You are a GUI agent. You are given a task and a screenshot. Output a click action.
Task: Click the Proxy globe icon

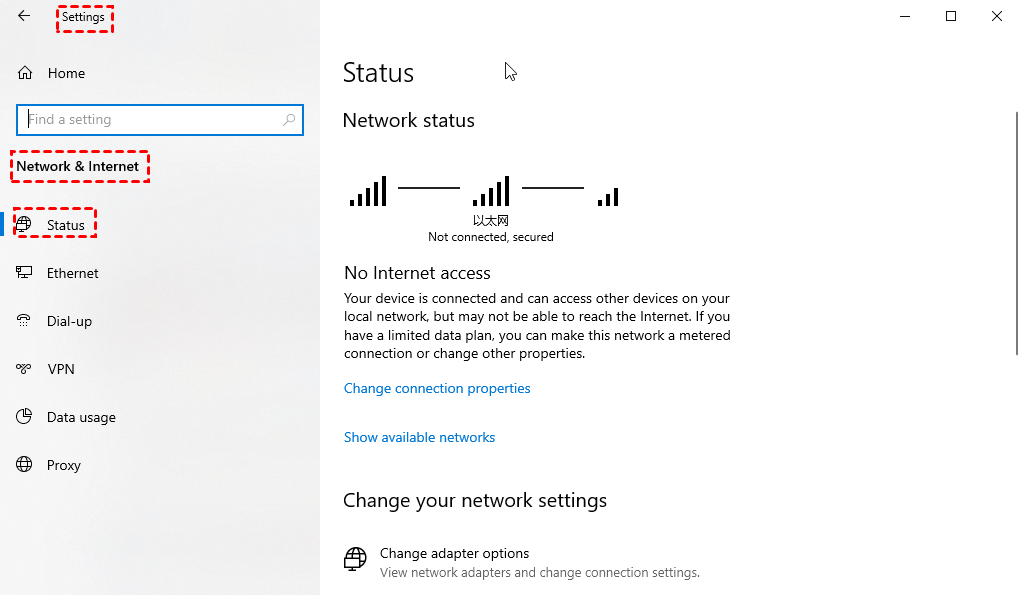[24, 464]
